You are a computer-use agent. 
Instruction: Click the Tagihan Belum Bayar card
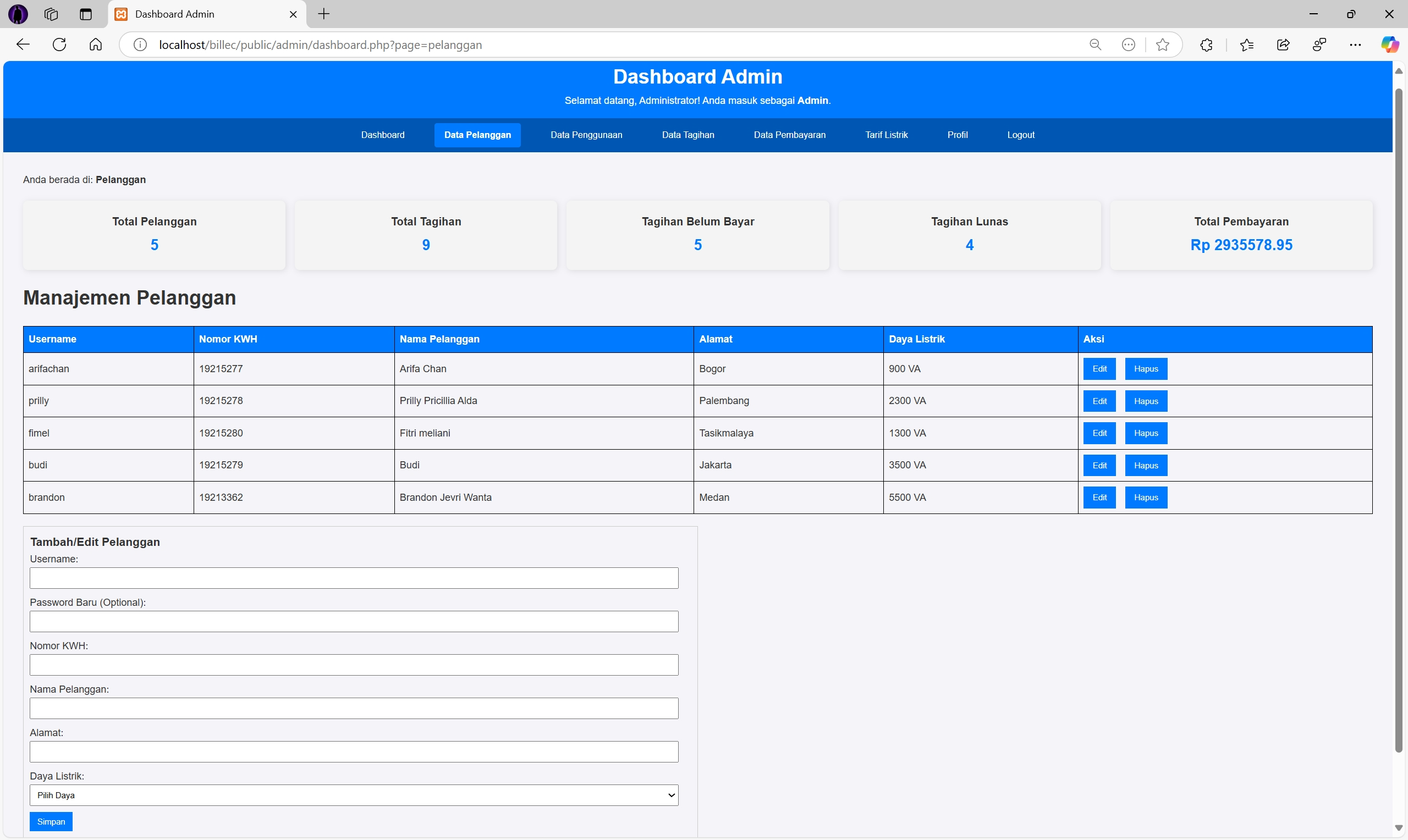697,235
